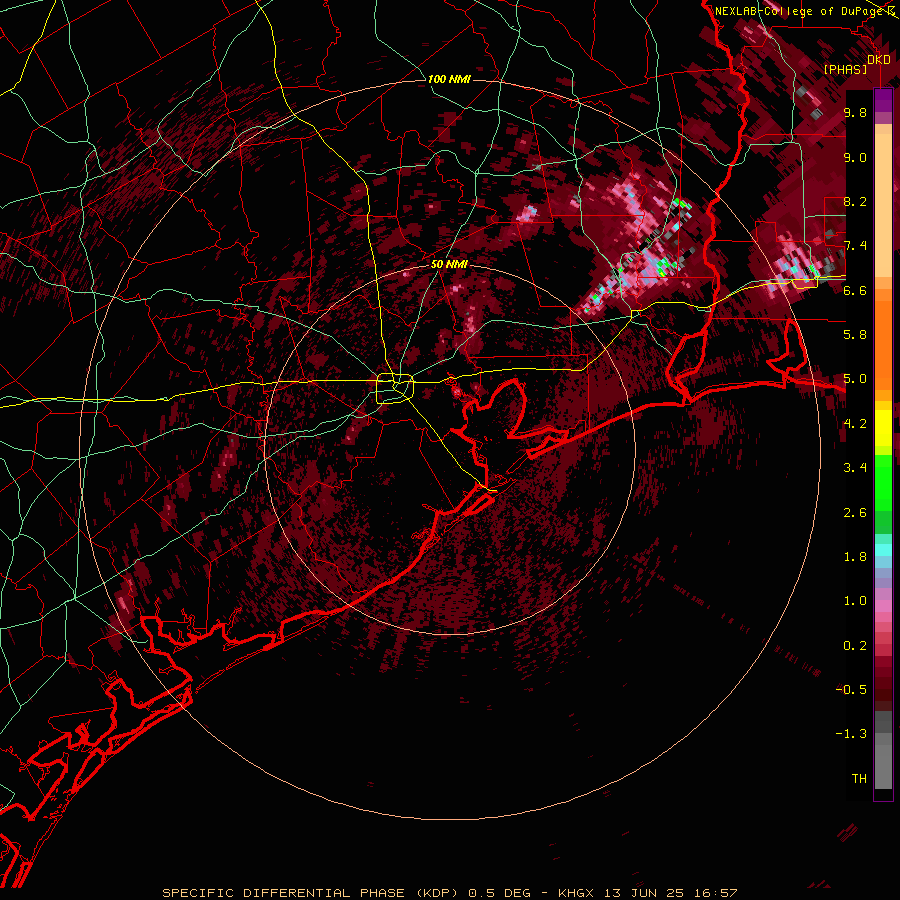Click the 50 NMI range ring label
This screenshot has height=900, width=900.
tap(449, 264)
